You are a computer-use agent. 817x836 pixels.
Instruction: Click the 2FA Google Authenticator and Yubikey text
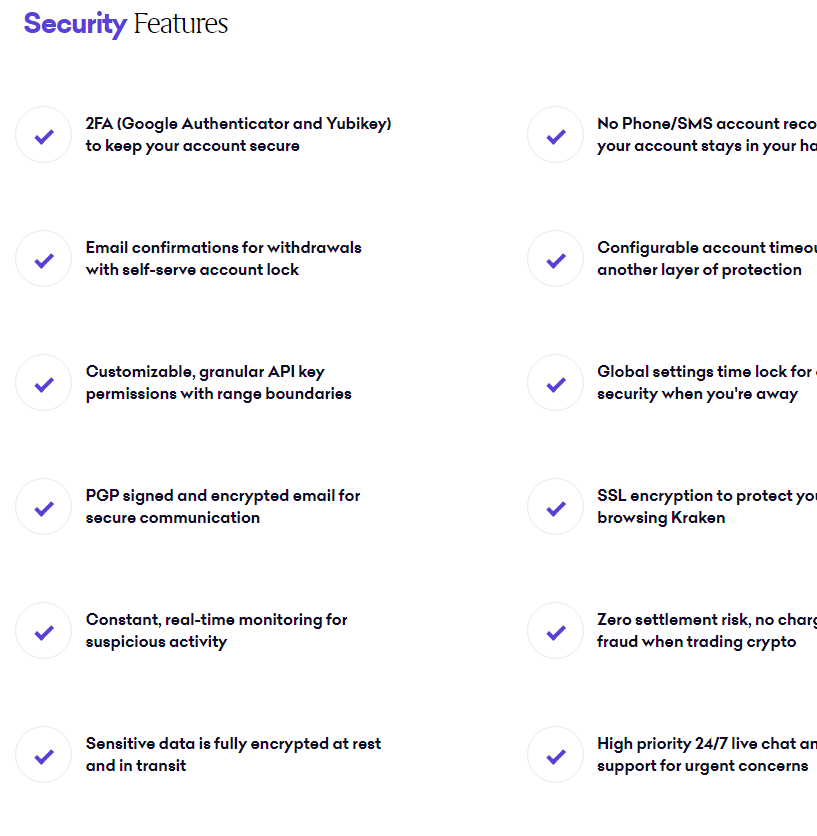[x=238, y=135]
